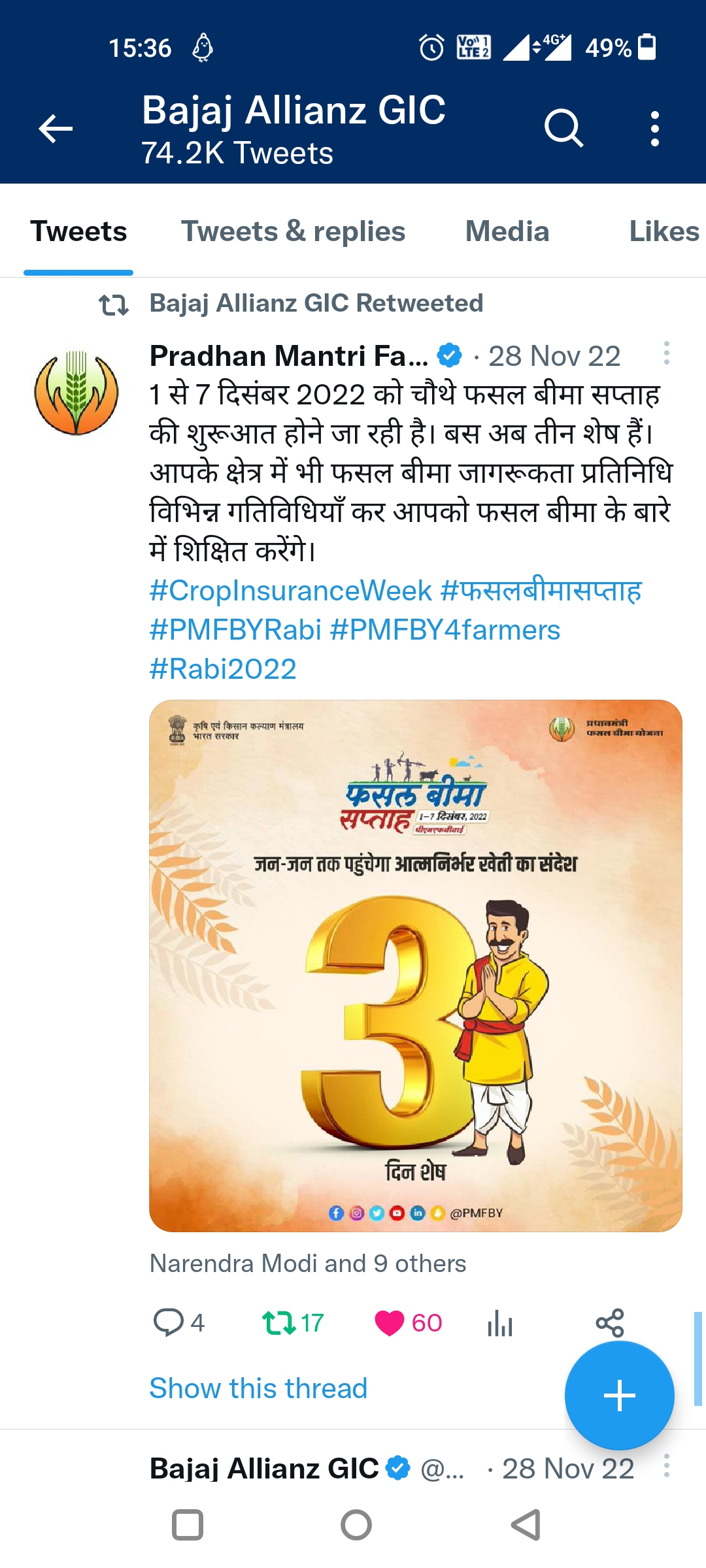Compose a new tweet with plus button
This screenshot has height=1568, width=706.
point(619,1396)
